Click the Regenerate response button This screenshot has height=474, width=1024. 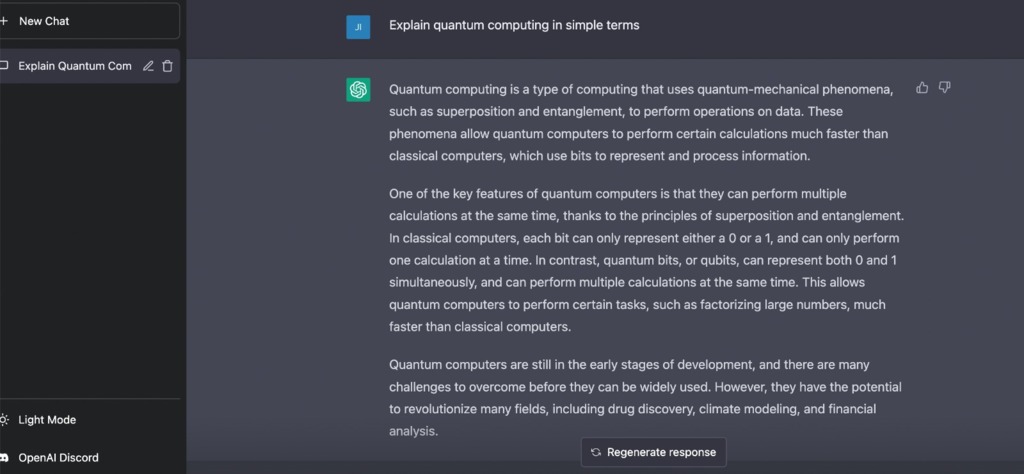653,452
